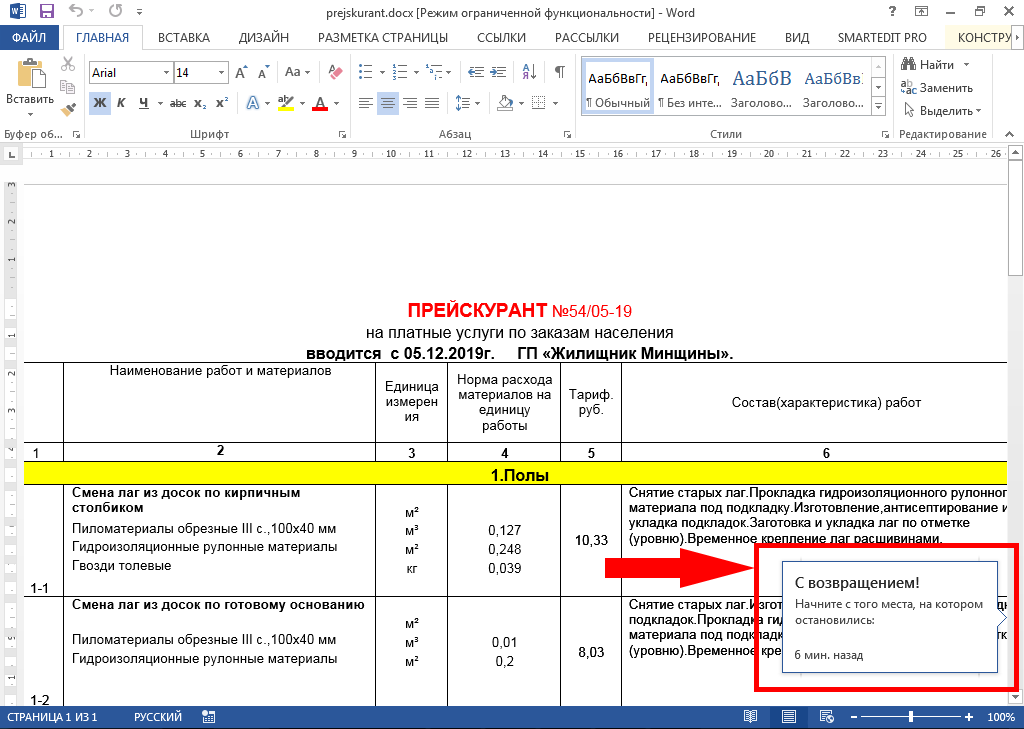Screen dimensions: 1024x729
Task: Open the ВСТАВКА ribbon tab
Action: [x=184, y=38]
